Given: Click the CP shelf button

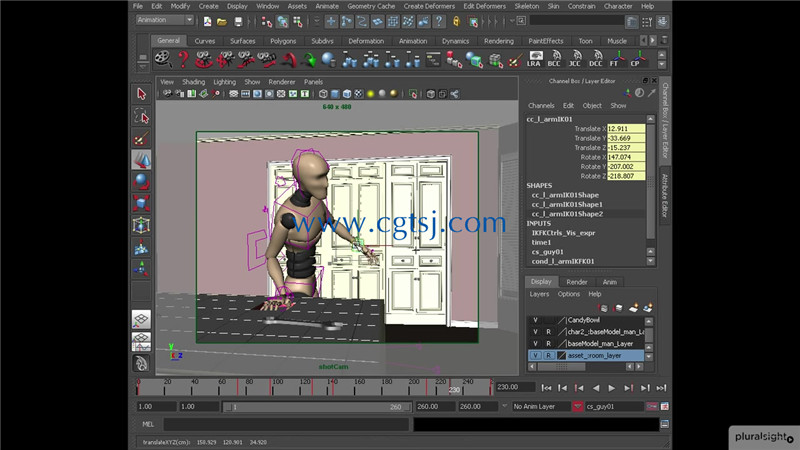Looking at the screenshot, I should click(637, 59).
